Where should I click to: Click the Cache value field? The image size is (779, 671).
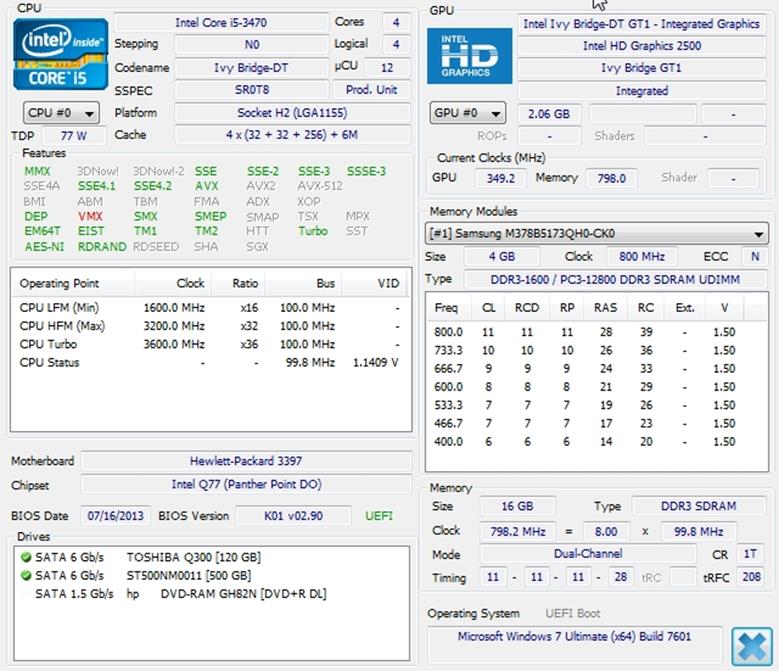(x=292, y=135)
